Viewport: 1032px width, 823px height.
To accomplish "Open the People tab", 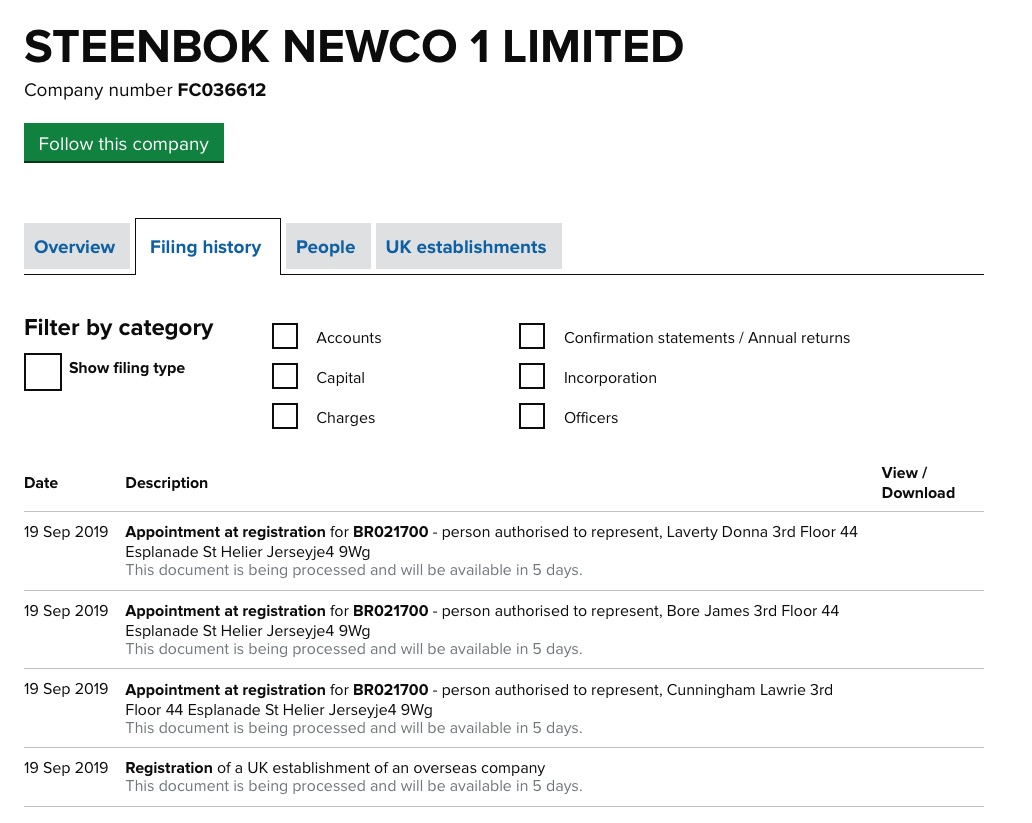I will (326, 247).
